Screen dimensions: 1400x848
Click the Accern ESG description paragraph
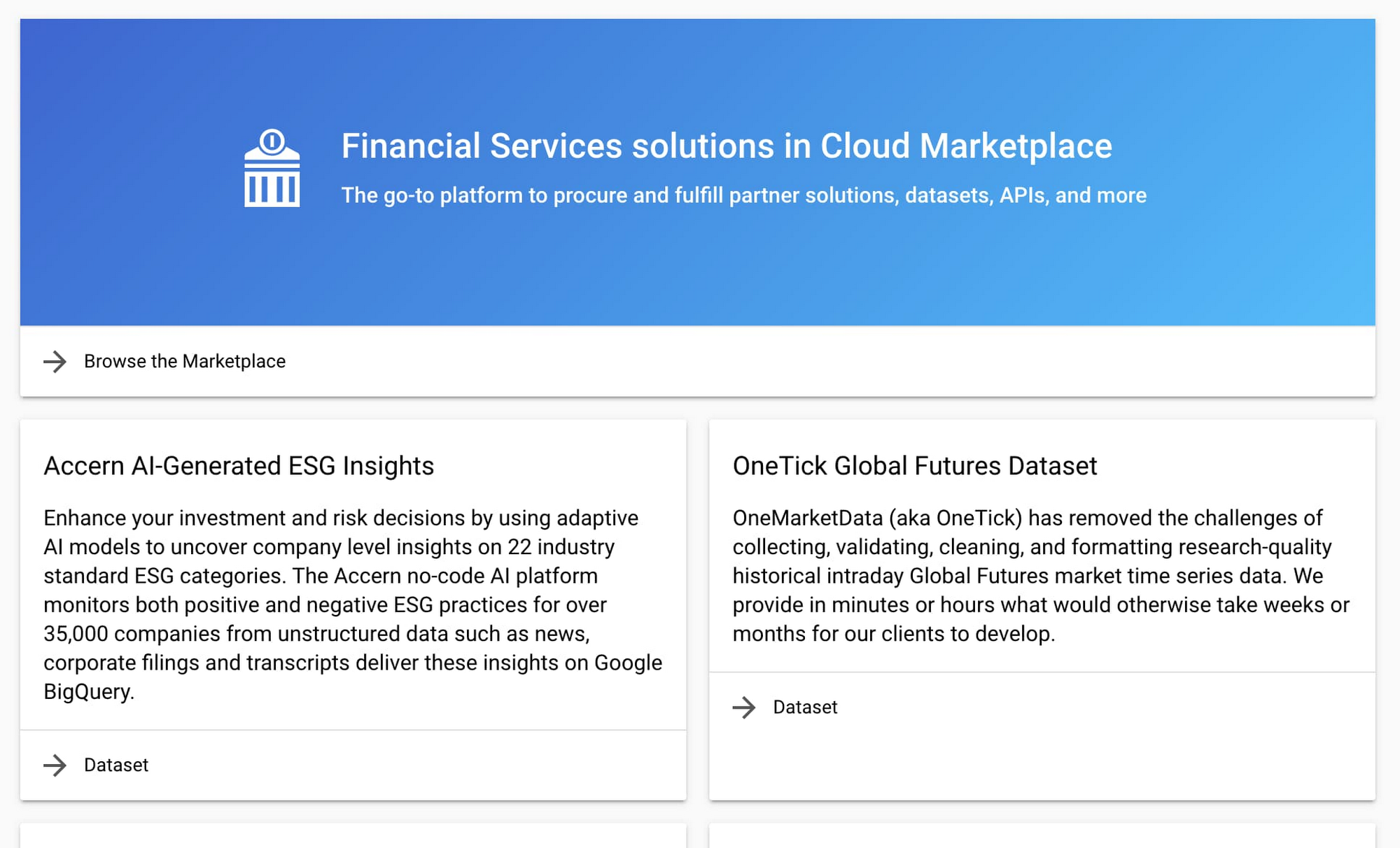[x=353, y=605]
